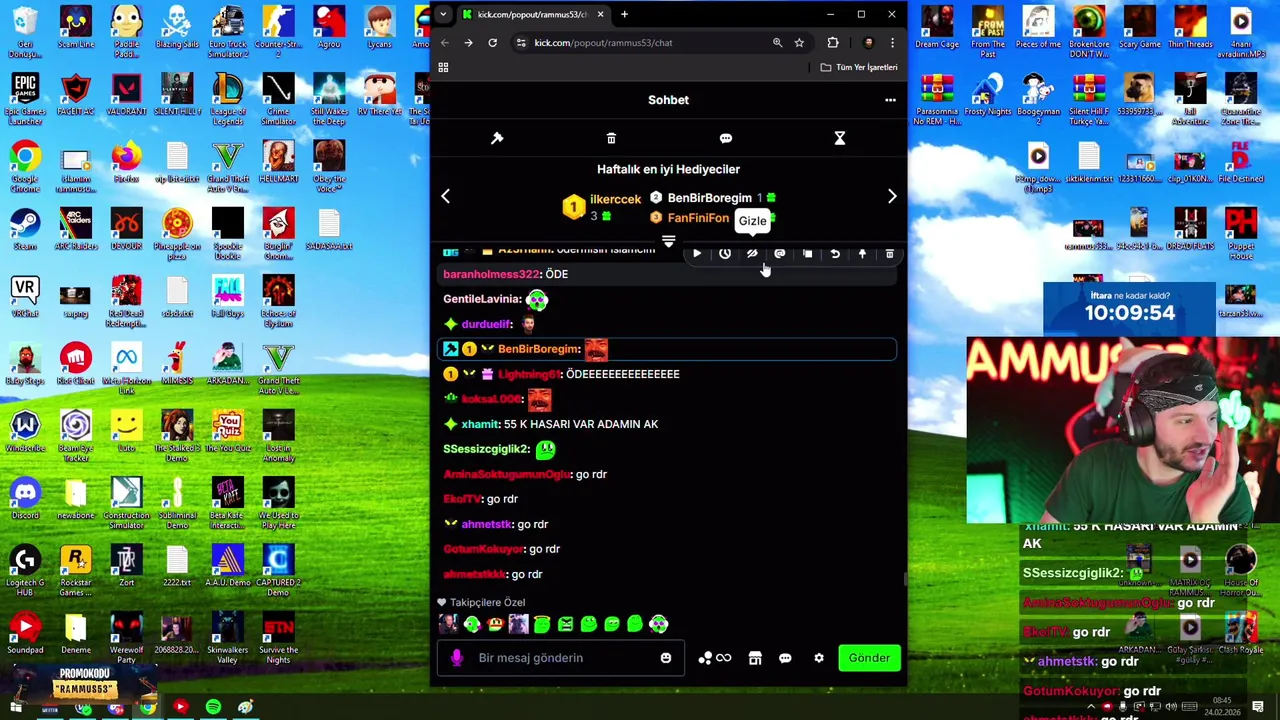Click the green Gönder send button
The width and height of the screenshot is (1280, 720).
(869, 658)
